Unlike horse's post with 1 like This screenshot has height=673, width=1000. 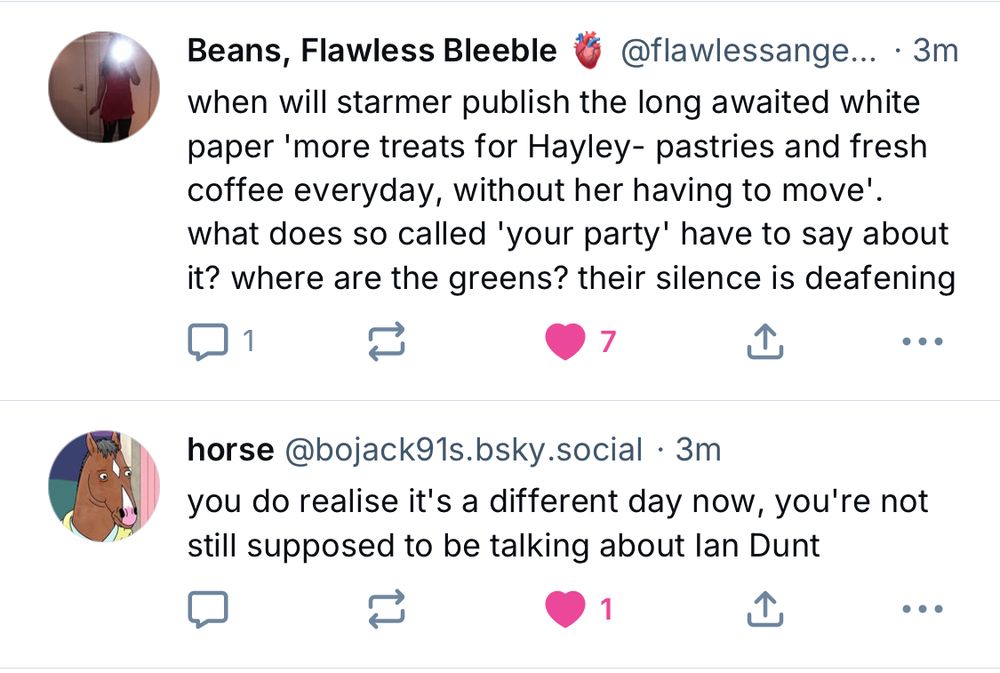tap(566, 608)
